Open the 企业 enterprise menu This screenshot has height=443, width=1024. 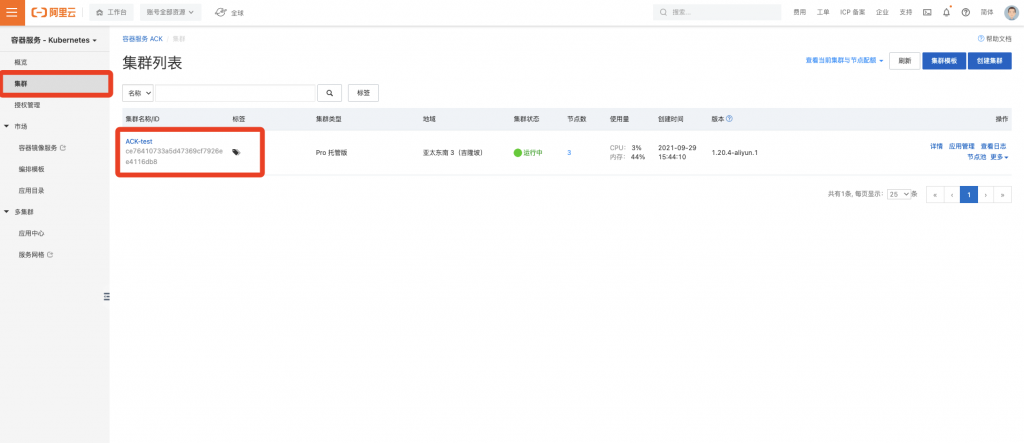point(882,12)
